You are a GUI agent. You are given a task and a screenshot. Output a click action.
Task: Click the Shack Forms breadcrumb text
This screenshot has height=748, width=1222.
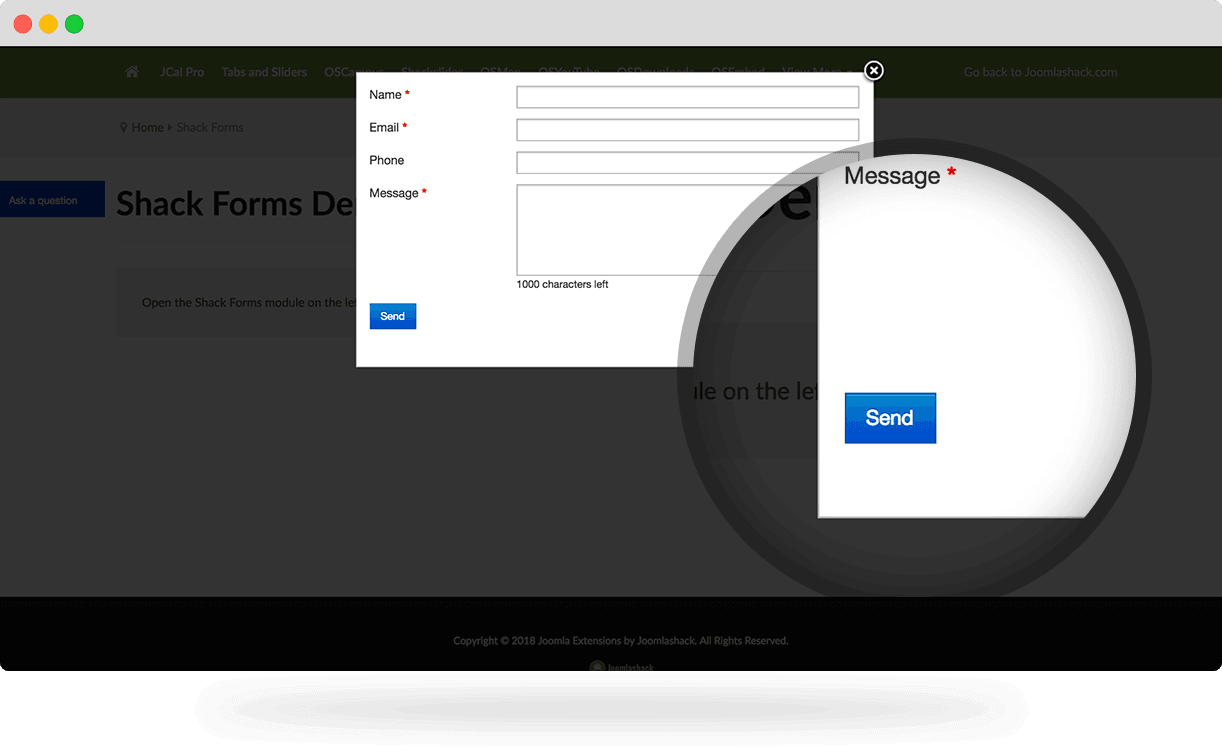(x=210, y=128)
